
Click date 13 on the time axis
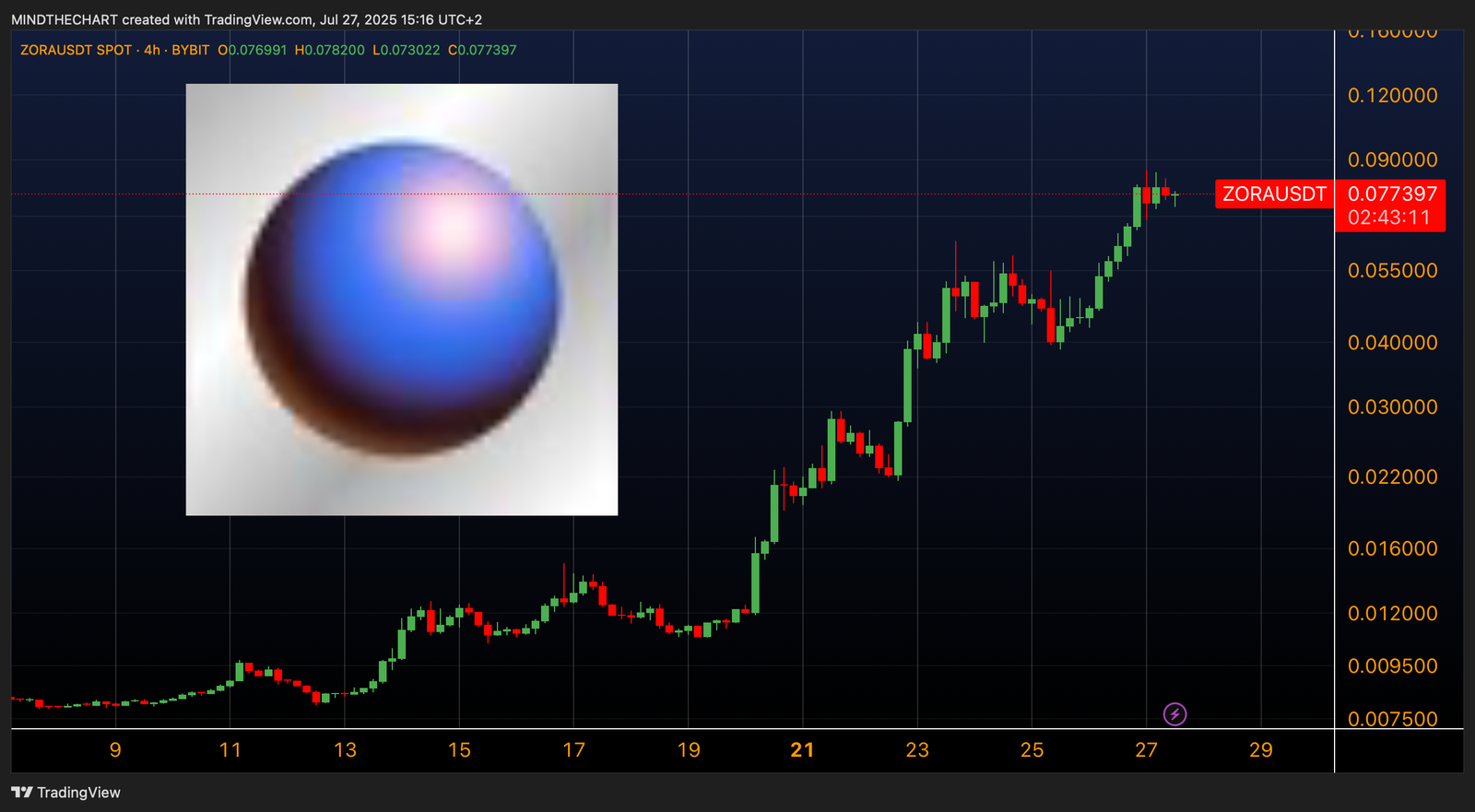[345, 750]
